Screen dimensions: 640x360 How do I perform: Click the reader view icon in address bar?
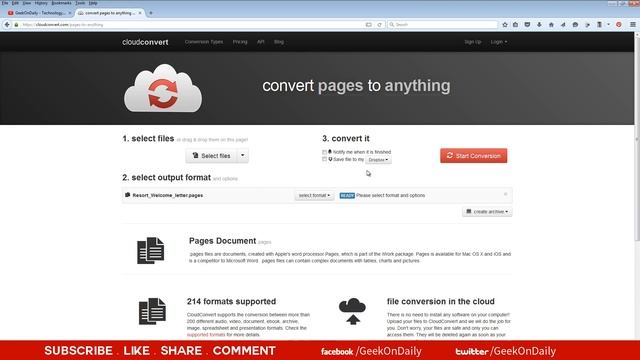click(x=369, y=24)
